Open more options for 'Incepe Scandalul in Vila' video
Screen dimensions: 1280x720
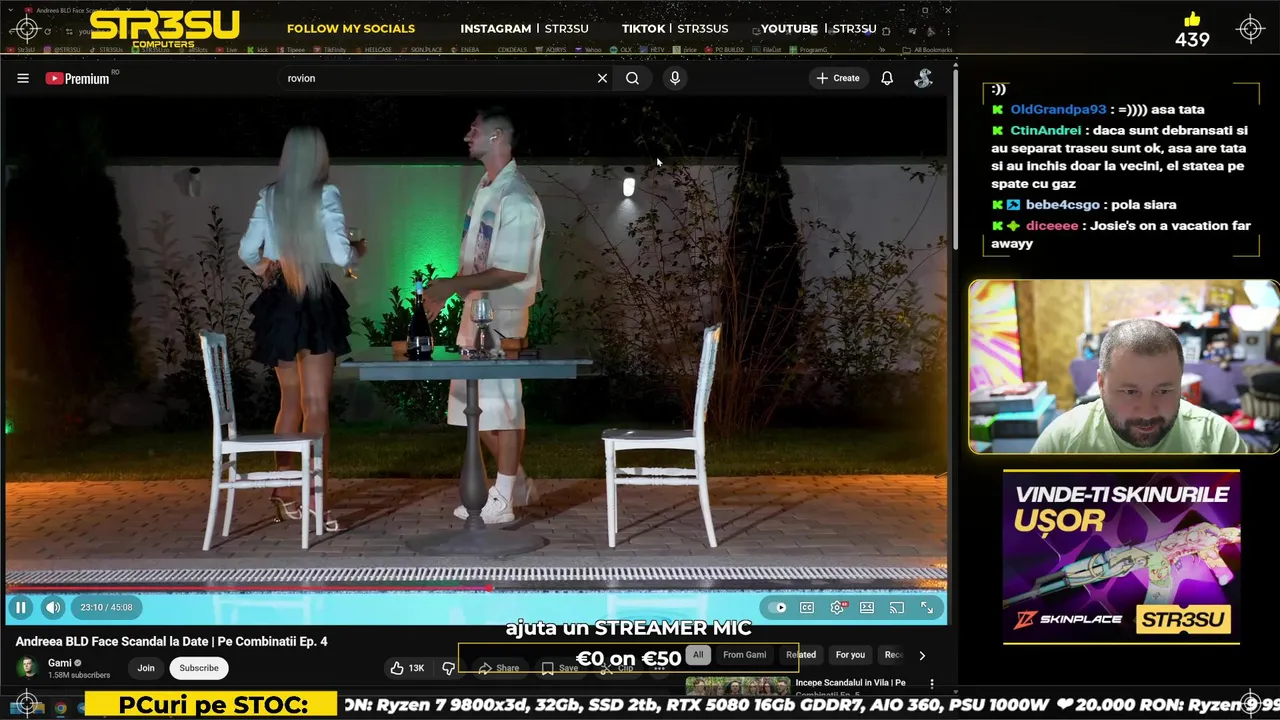(x=932, y=684)
